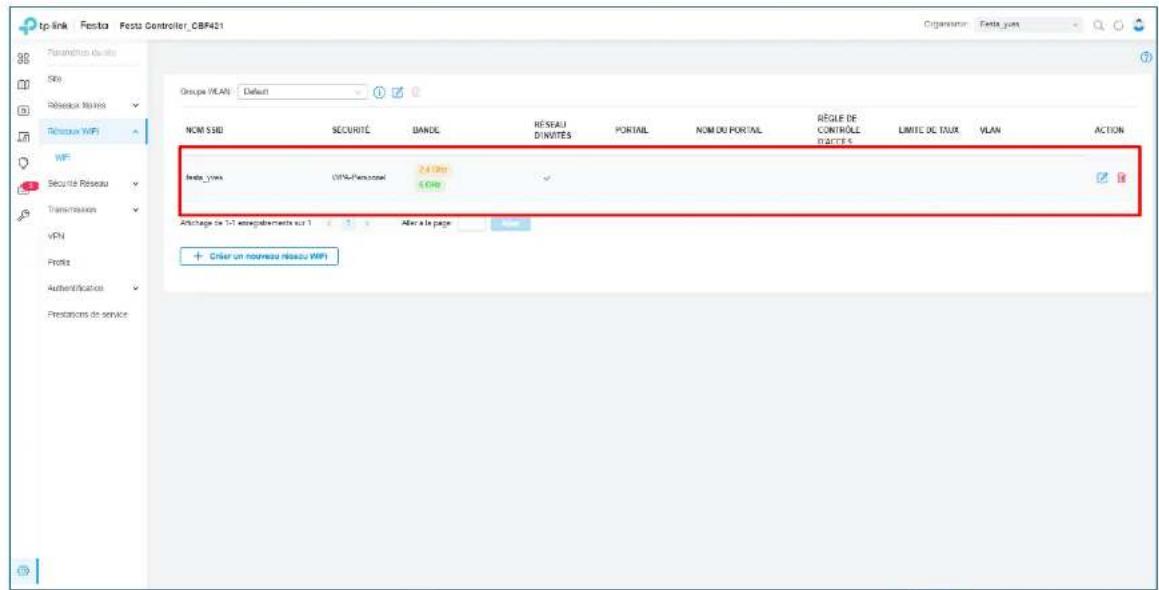1159x590 pixels.
Task: Open the Site settings menu item
Action: [54, 78]
